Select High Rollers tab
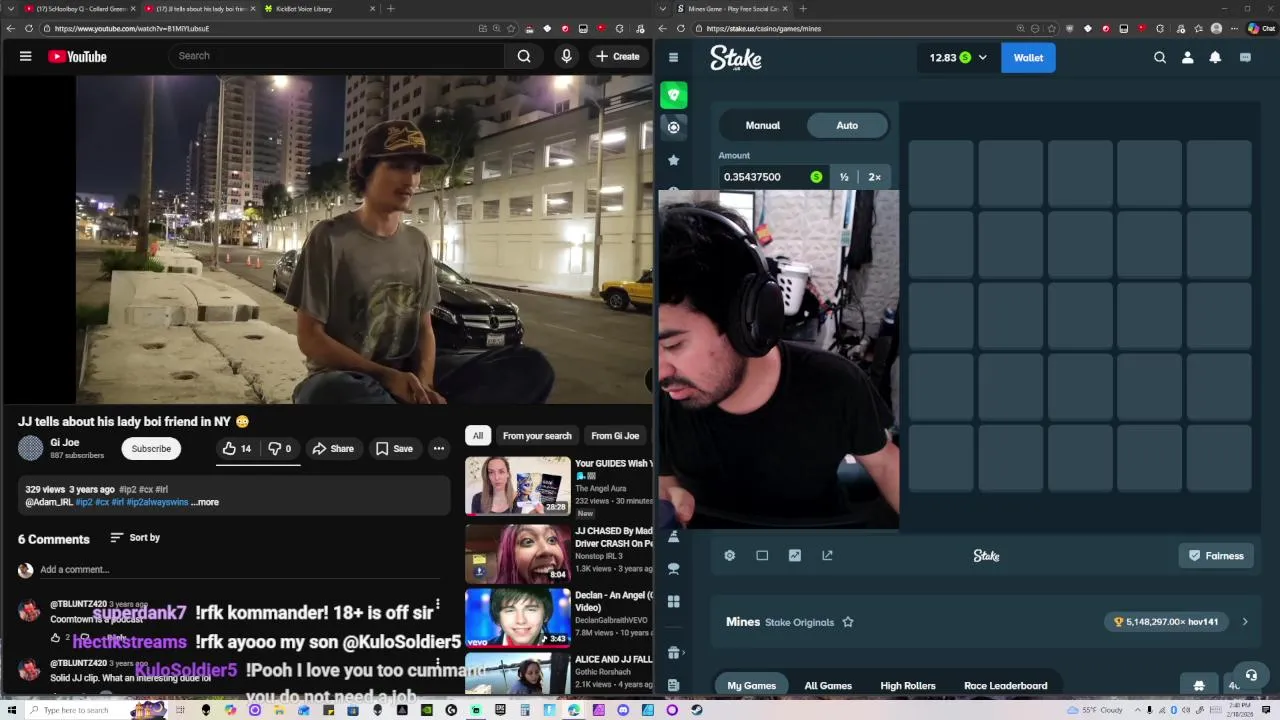 pyautogui.click(x=908, y=686)
